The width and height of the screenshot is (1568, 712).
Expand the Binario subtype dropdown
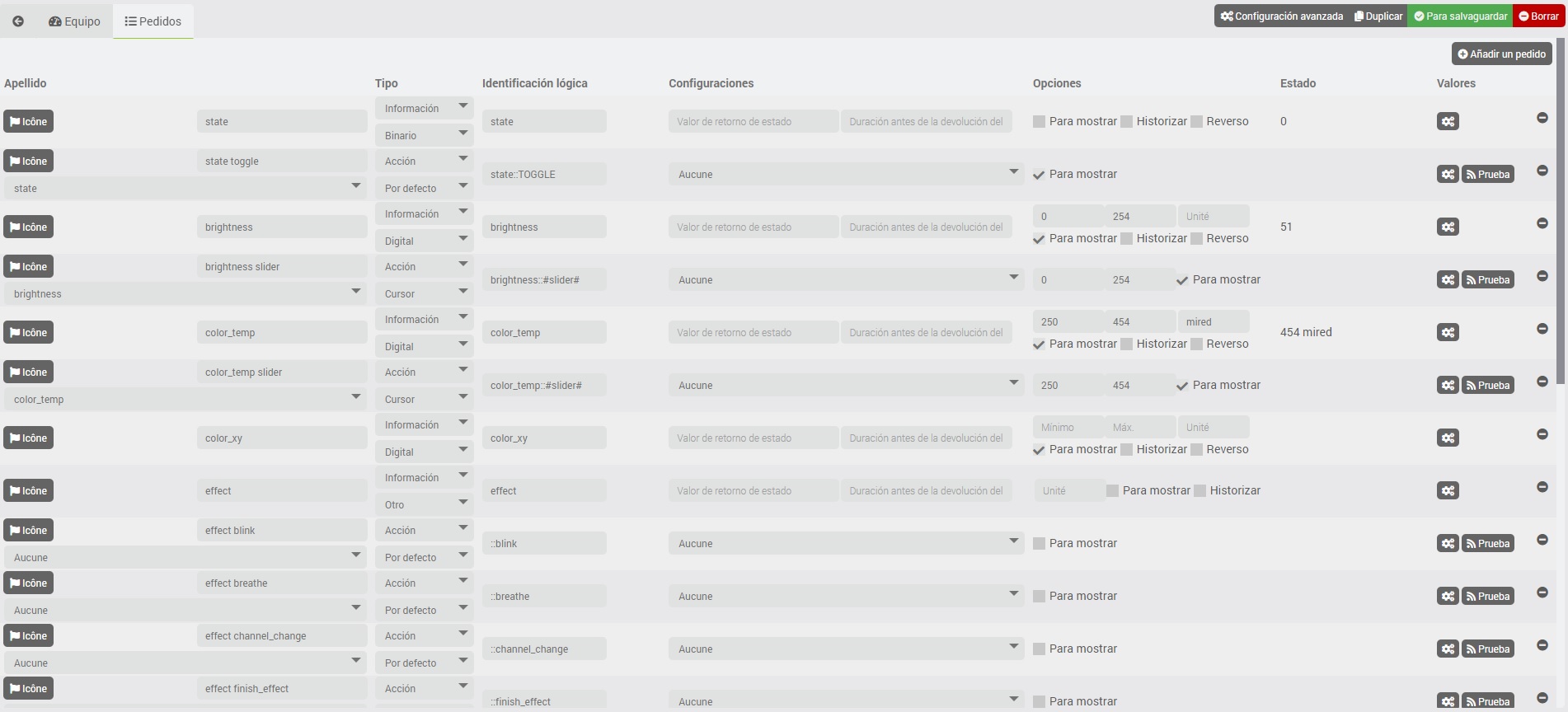[x=424, y=135]
